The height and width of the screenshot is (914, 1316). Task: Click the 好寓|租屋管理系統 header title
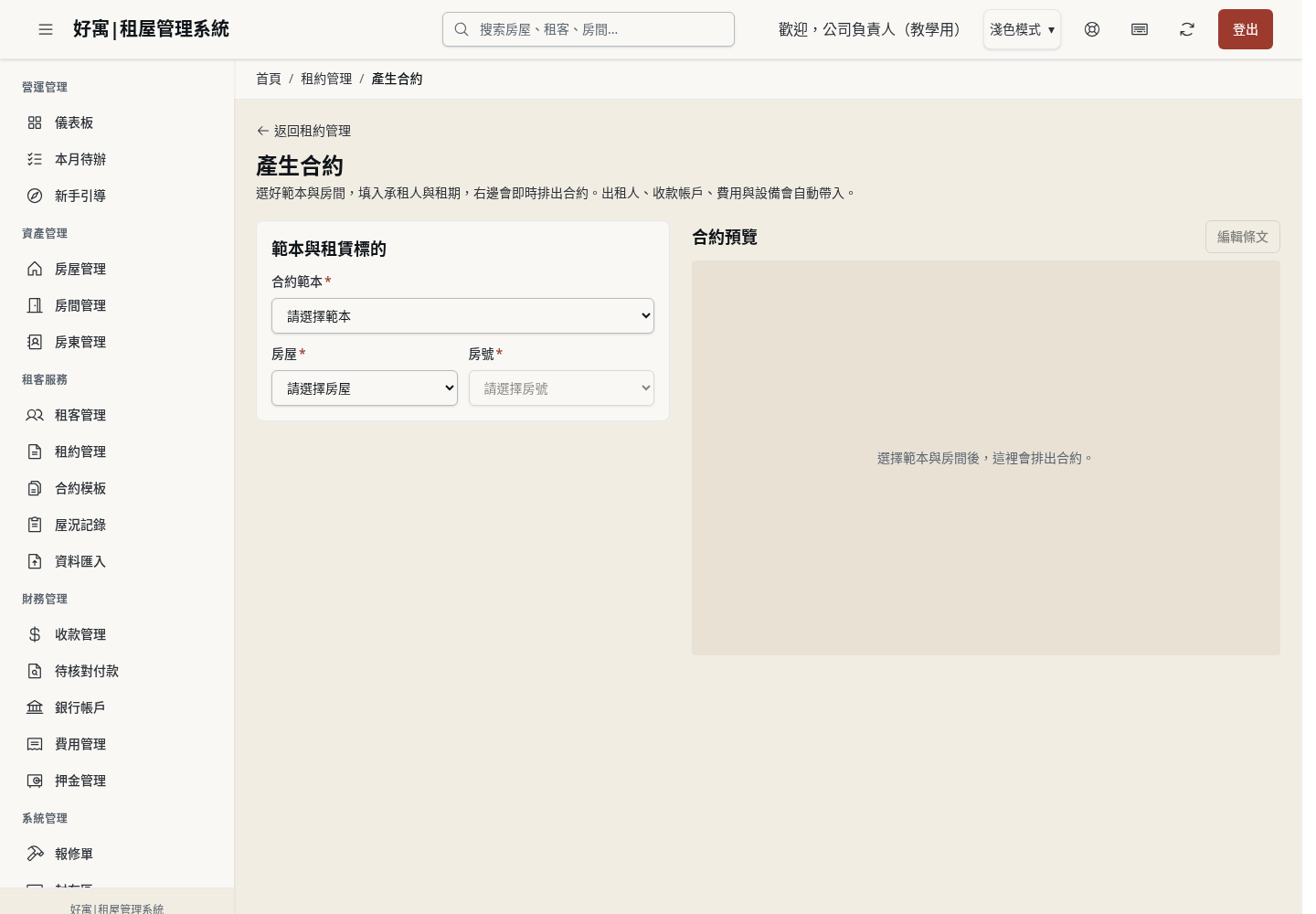click(151, 29)
